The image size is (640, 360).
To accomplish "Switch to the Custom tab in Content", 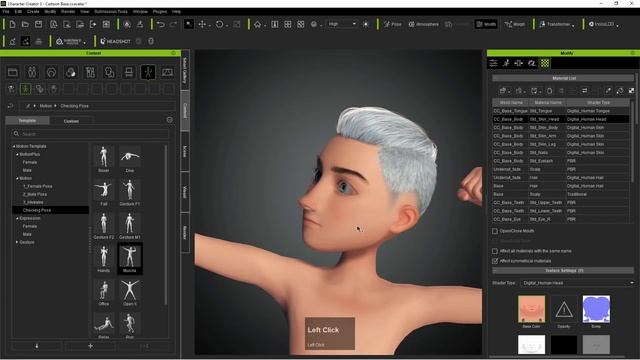I will pyautogui.click(x=71, y=121).
